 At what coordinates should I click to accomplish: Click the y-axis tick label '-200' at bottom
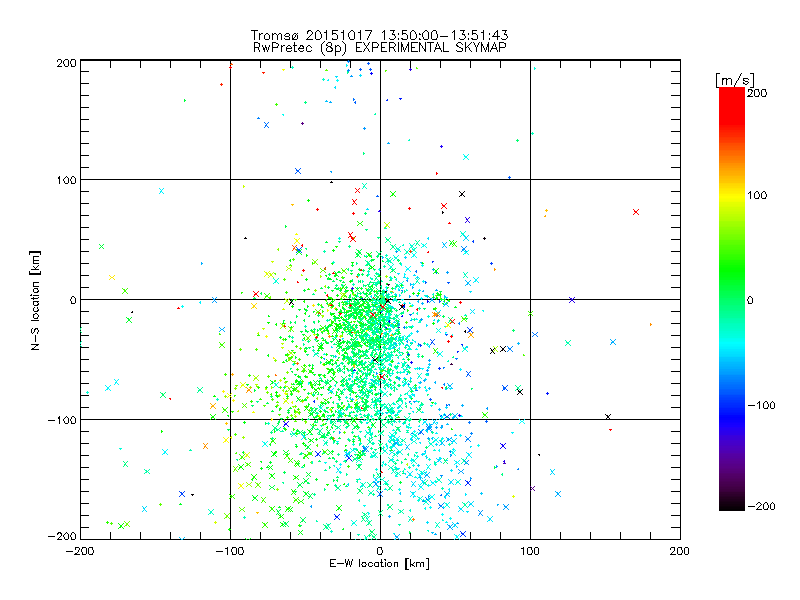tap(62, 537)
